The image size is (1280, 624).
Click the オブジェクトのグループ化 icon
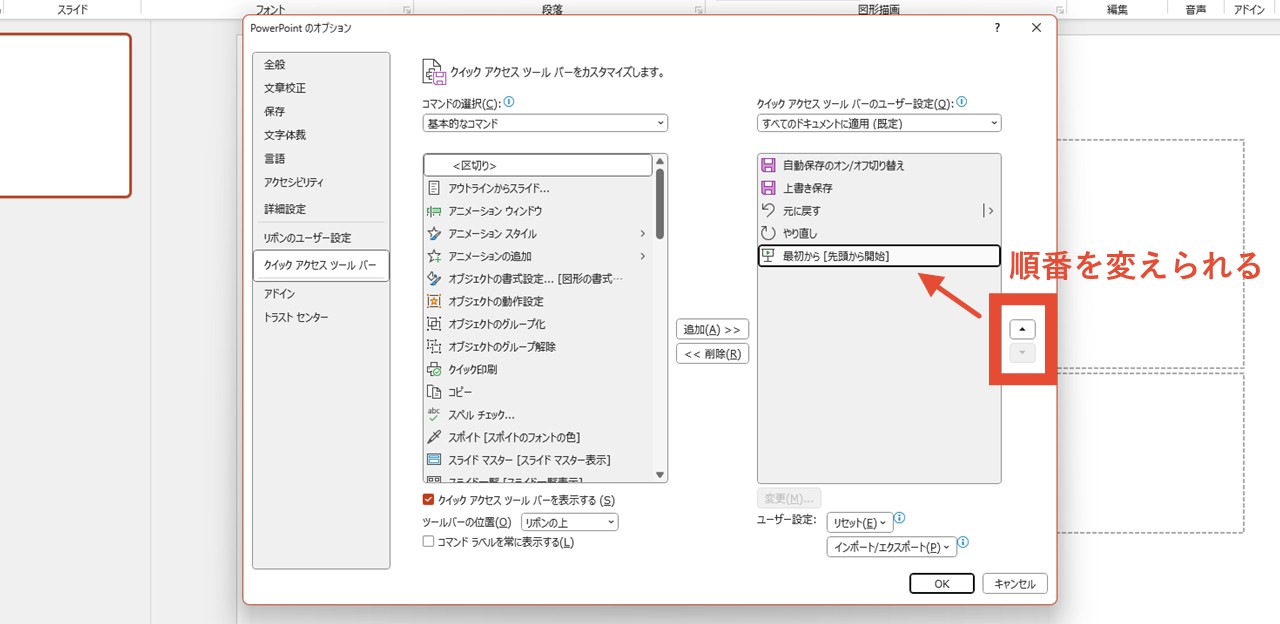pos(434,324)
